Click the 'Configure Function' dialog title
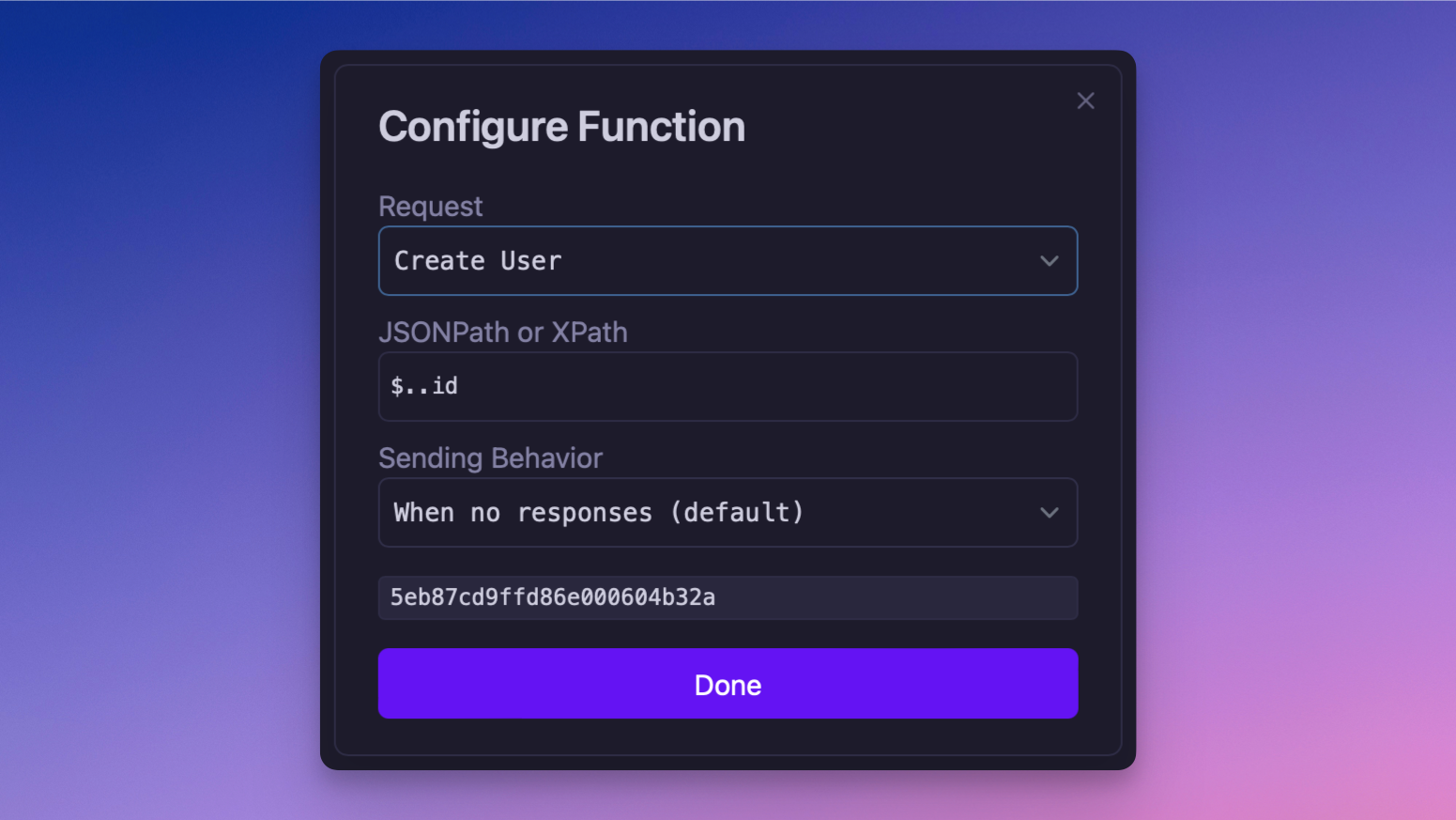Image resolution: width=1456 pixels, height=820 pixels. 561,127
